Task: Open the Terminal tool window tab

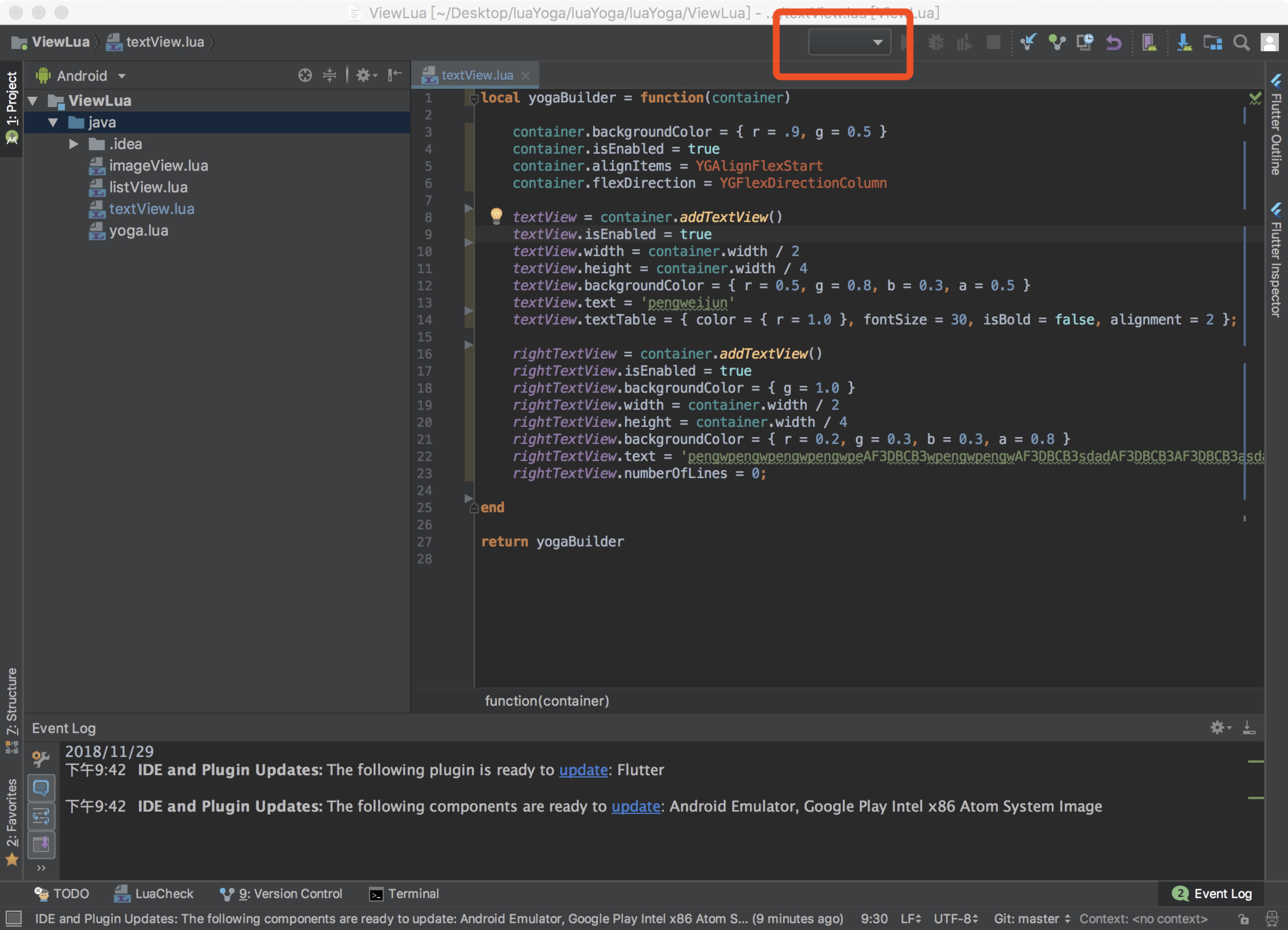Action: pos(404,894)
